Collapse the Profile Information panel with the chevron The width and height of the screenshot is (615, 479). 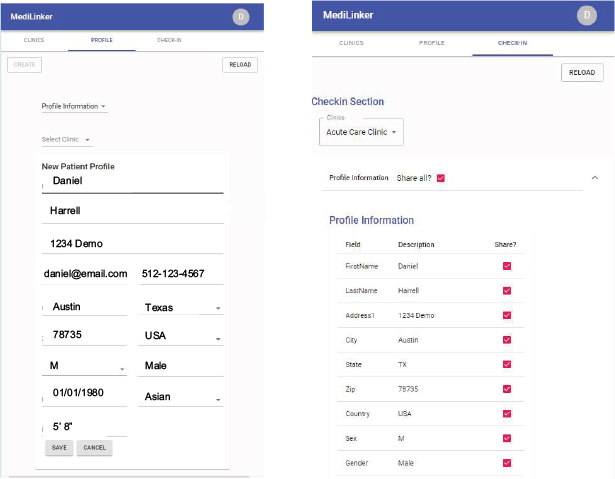tap(596, 177)
